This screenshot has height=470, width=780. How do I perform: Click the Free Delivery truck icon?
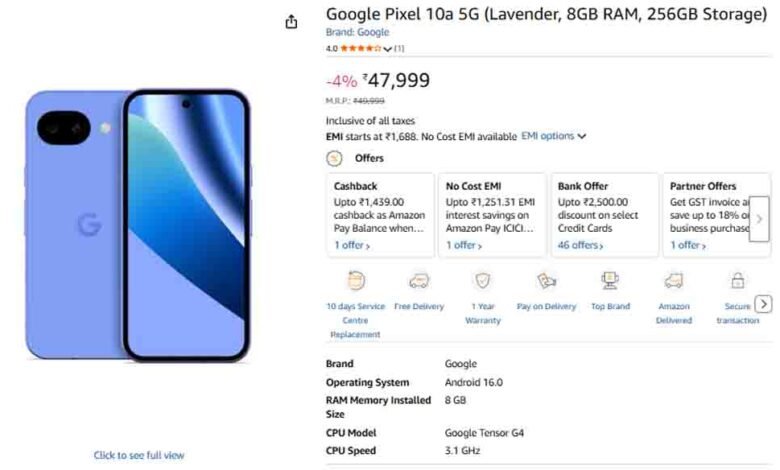(x=419, y=281)
